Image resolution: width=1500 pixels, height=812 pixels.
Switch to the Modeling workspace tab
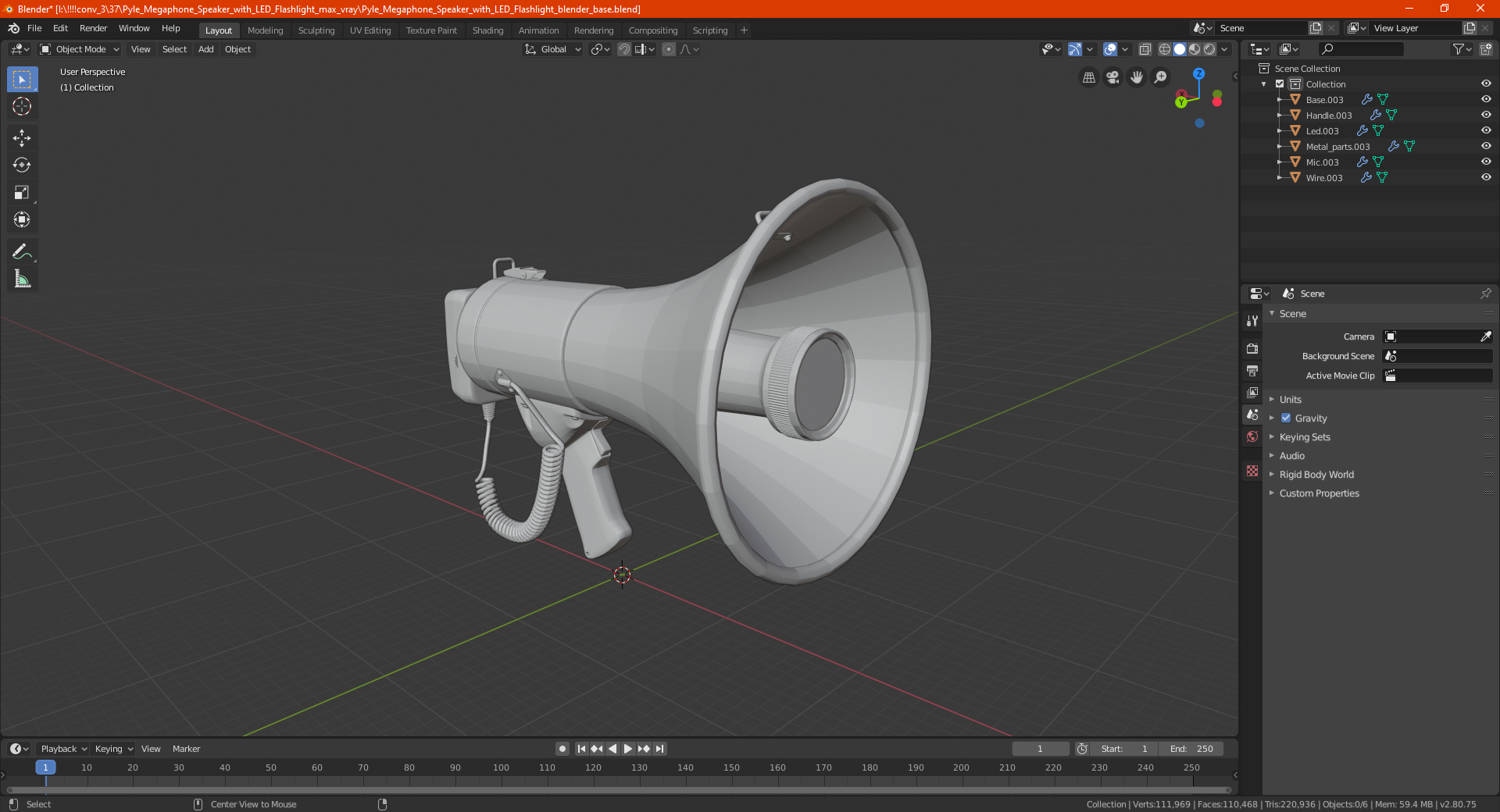click(x=265, y=30)
